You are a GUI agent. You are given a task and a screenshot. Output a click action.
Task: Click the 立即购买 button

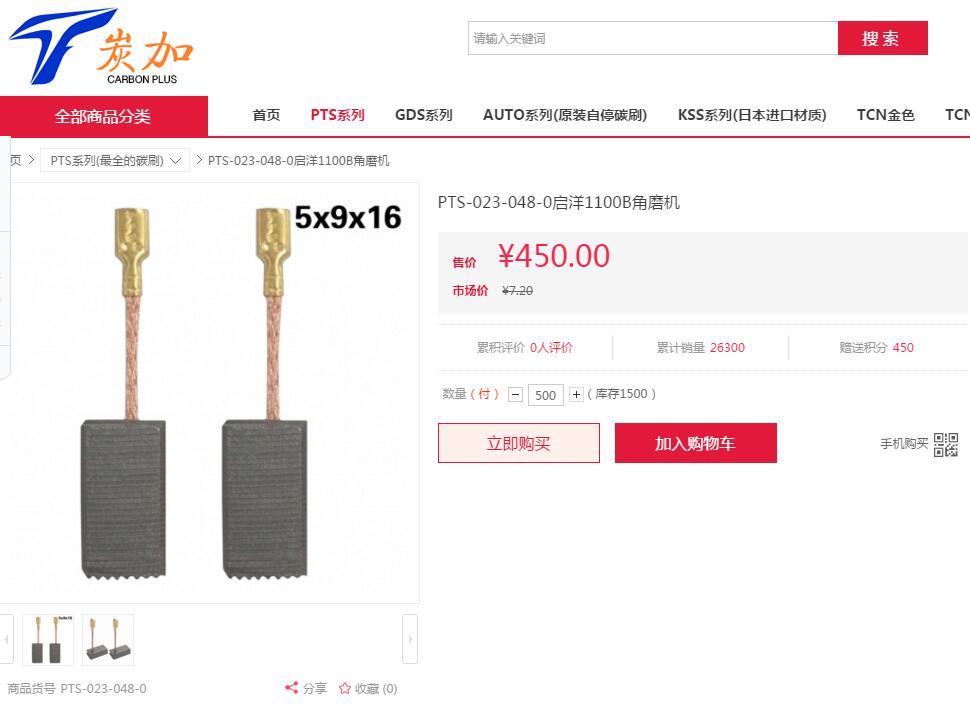click(x=518, y=443)
